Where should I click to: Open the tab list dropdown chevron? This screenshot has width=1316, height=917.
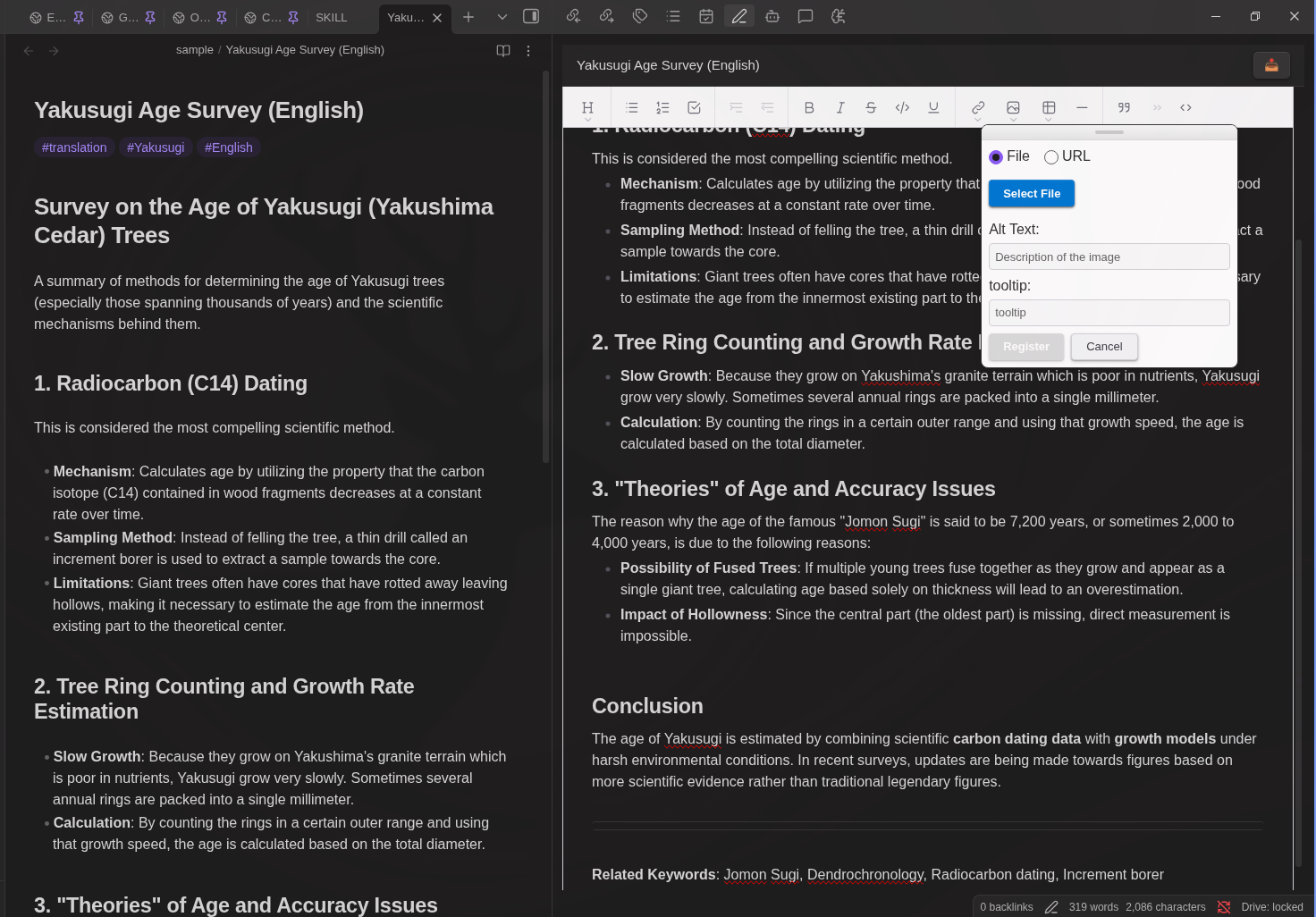tap(502, 17)
